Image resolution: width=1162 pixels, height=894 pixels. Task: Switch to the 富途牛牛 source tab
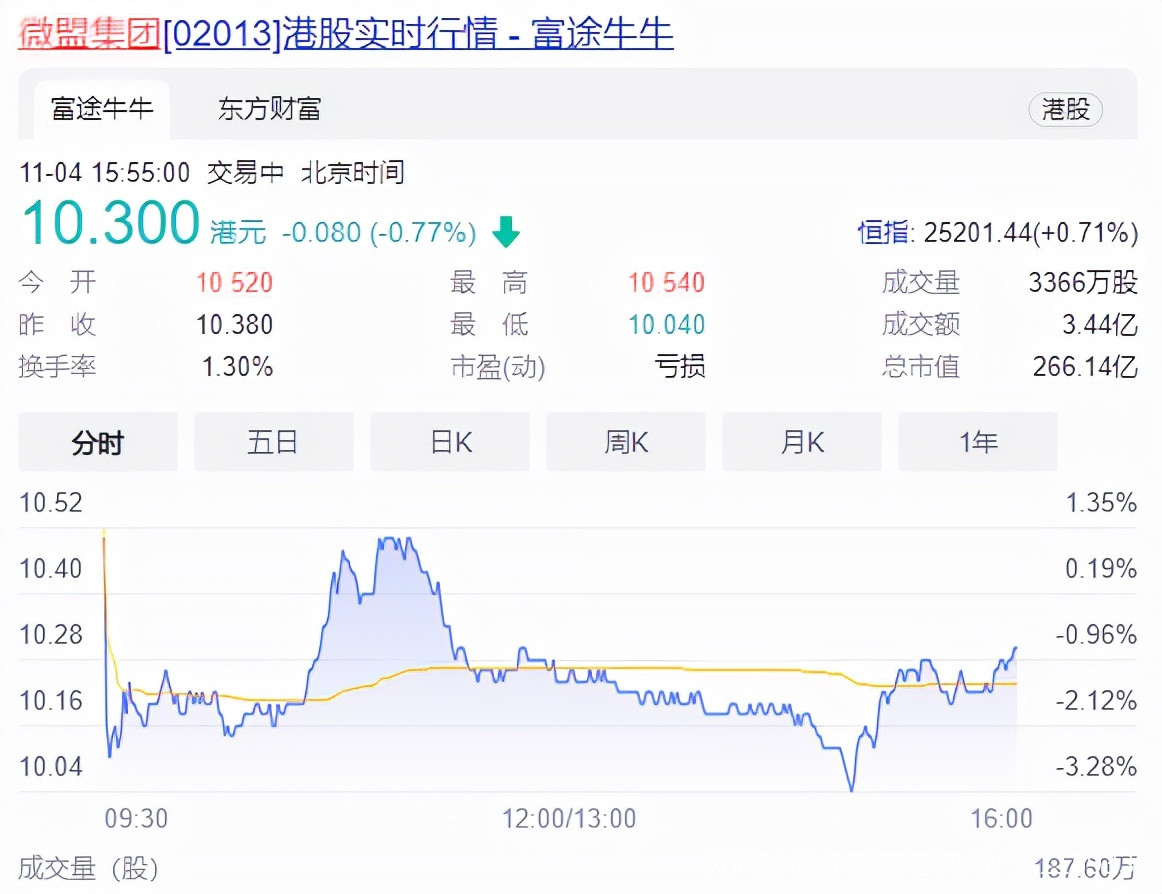coord(102,109)
